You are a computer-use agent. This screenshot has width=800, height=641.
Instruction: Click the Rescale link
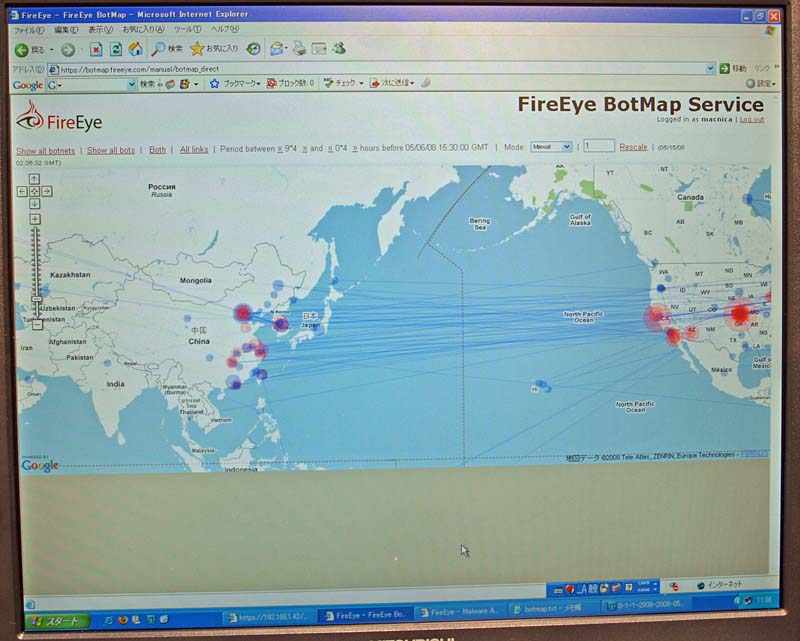click(633, 147)
